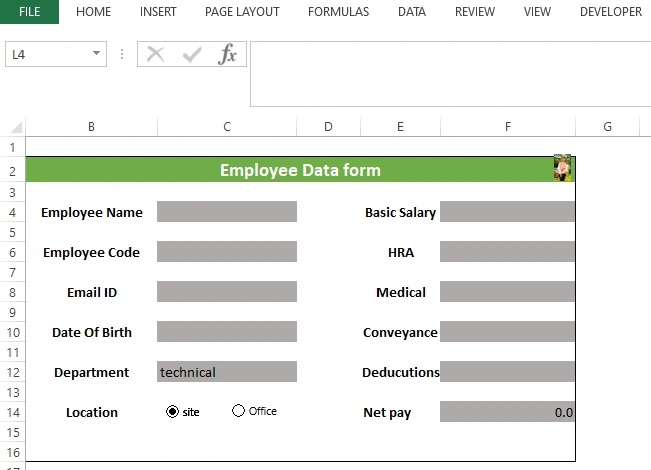This screenshot has height=470, width=651.
Task: Click inside the formula bar text area
Action: pyautogui.click(x=450, y=74)
